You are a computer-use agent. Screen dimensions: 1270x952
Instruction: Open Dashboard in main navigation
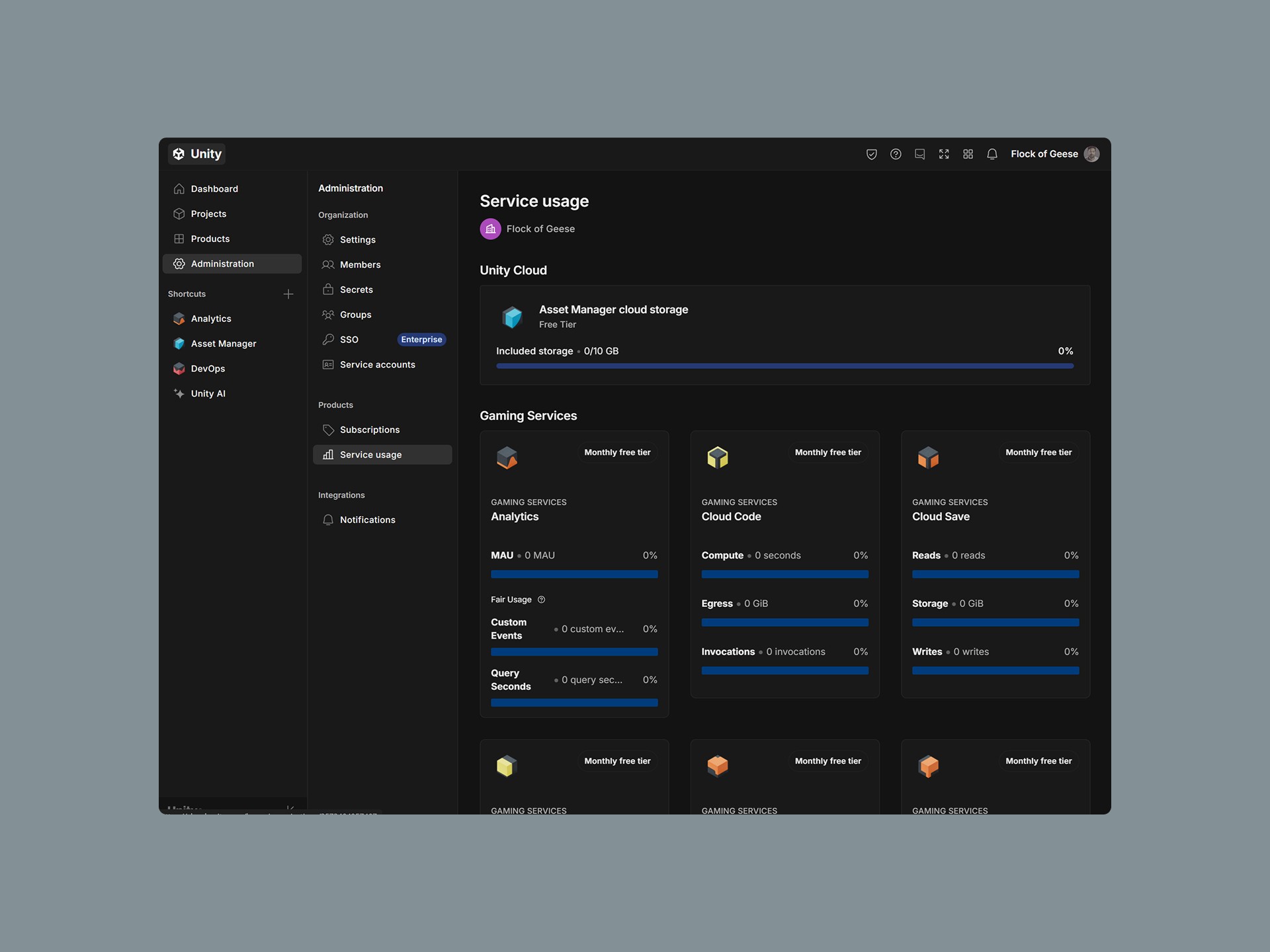(x=214, y=189)
